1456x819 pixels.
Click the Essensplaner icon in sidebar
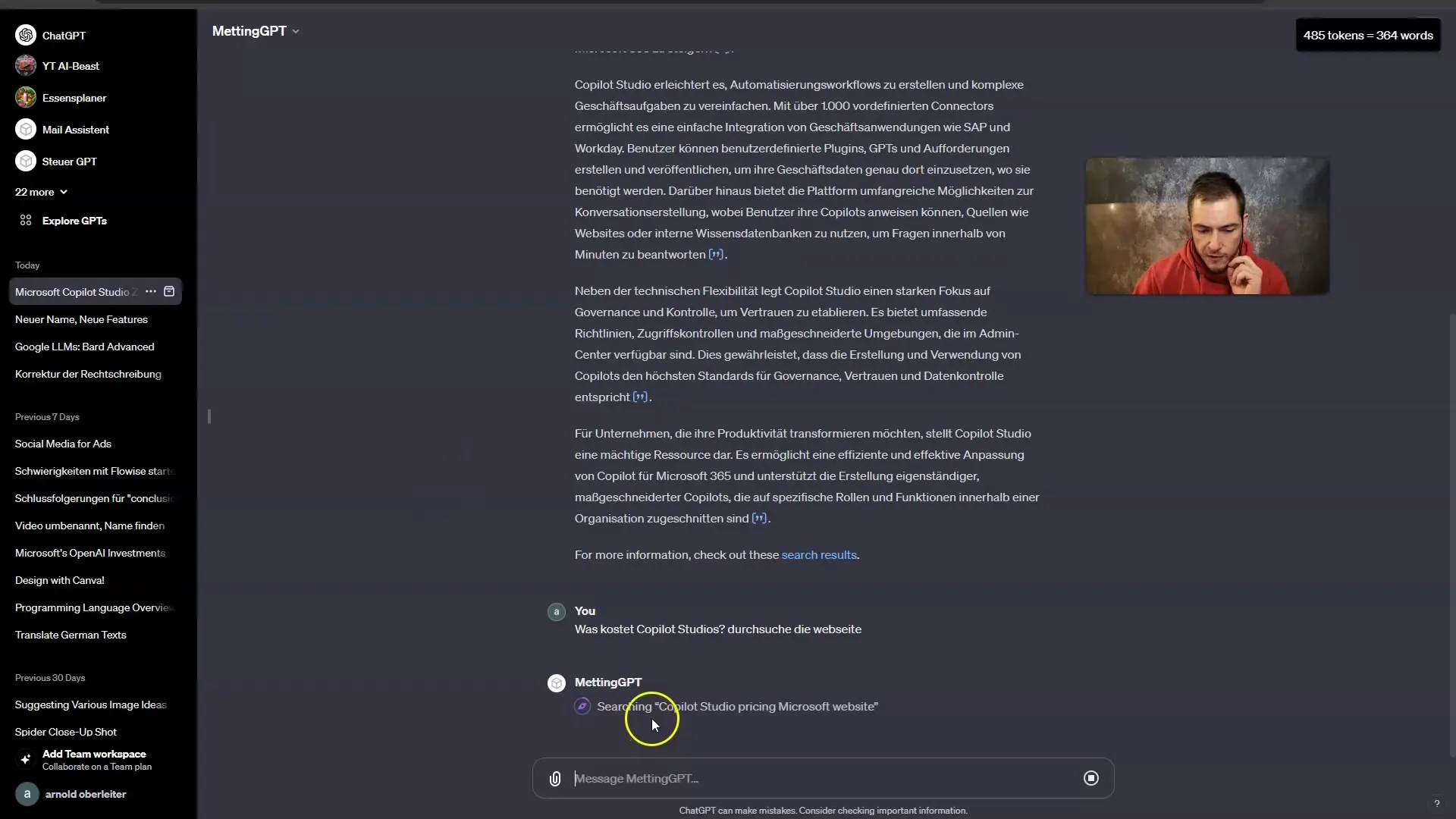25,98
